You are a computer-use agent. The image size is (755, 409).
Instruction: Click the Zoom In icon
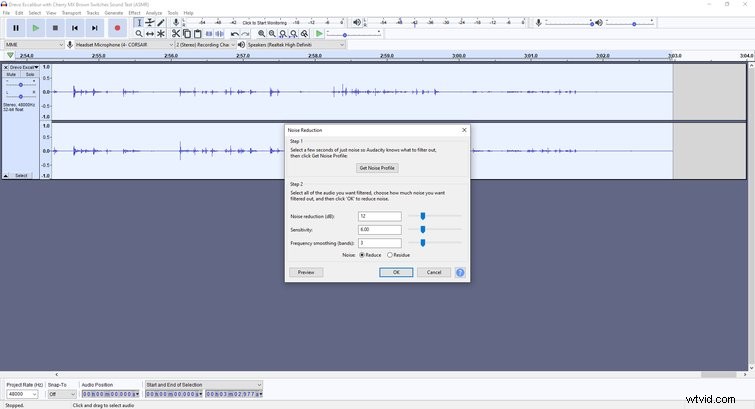tap(261, 34)
